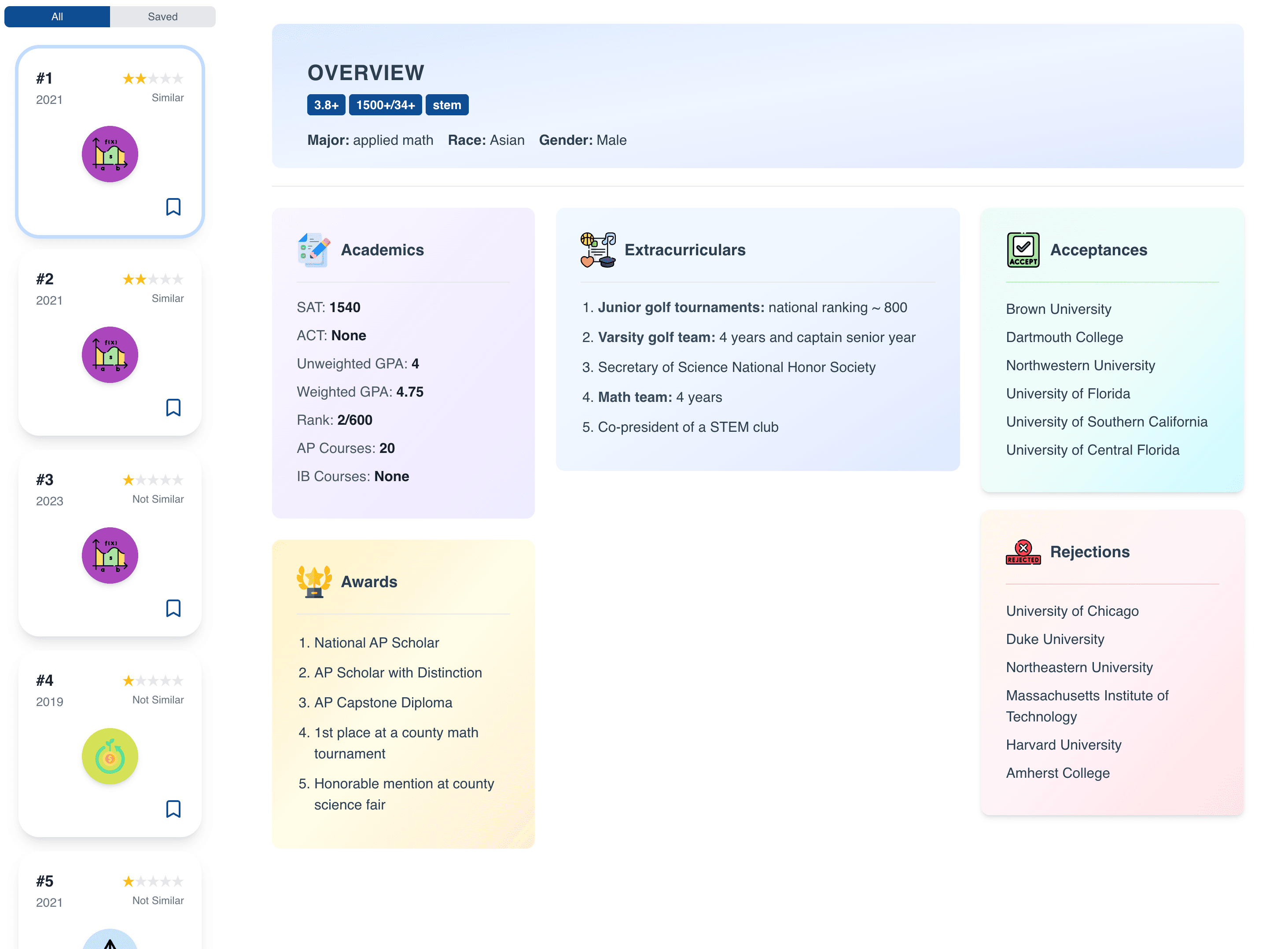Select the finance avatar on profile #4
Viewport: 1288px width, 949px height.
coord(110,756)
